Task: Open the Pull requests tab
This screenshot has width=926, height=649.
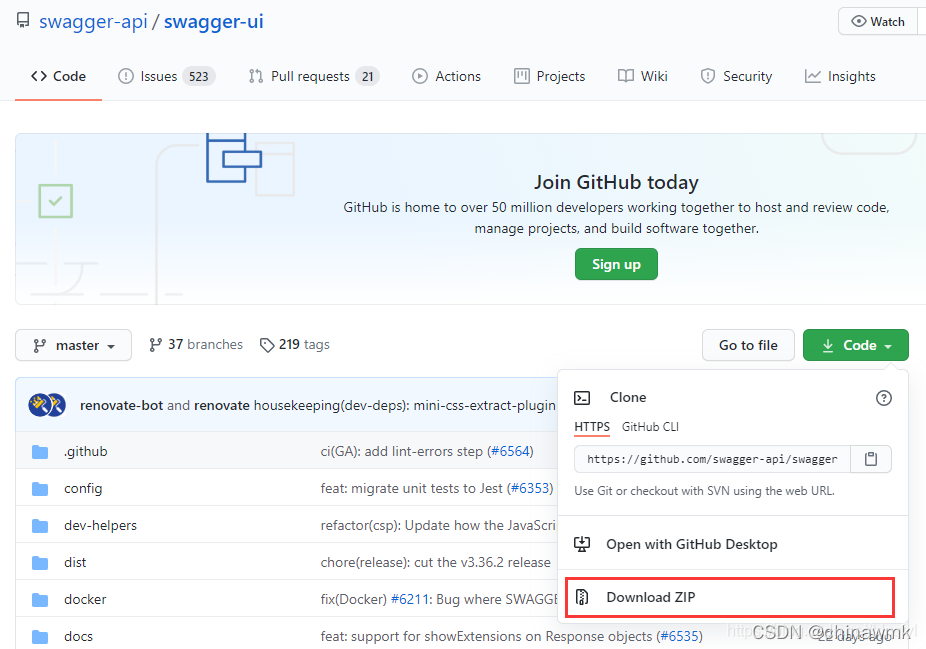Action: (x=314, y=76)
